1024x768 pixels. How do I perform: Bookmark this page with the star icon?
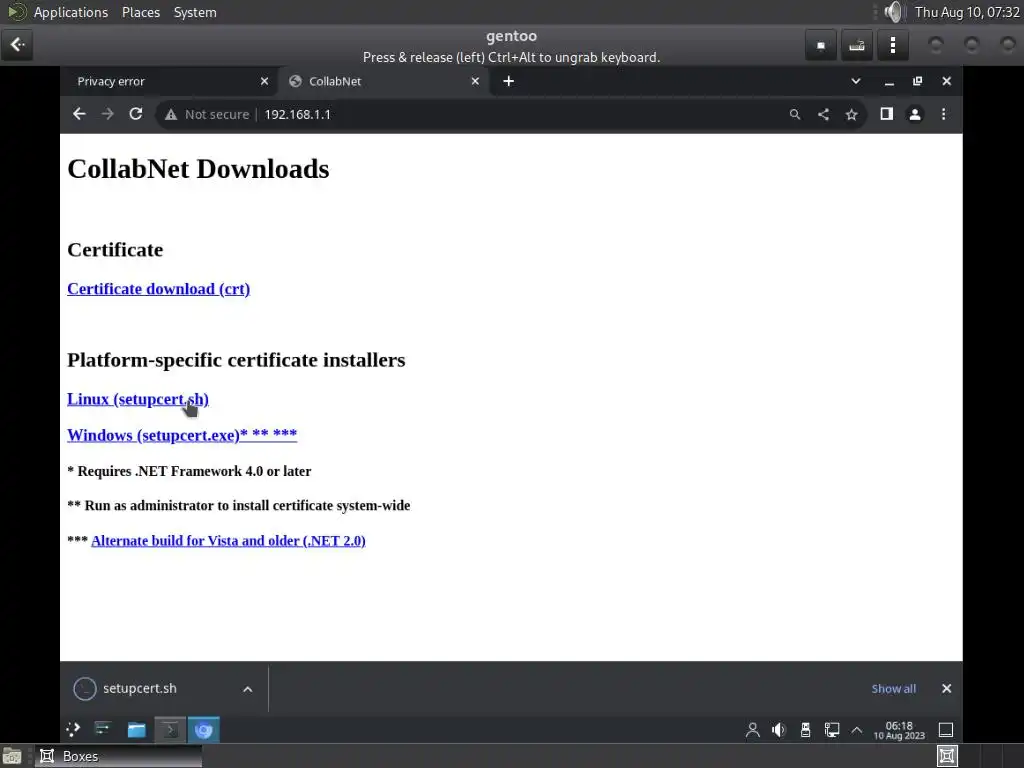(852, 114)
